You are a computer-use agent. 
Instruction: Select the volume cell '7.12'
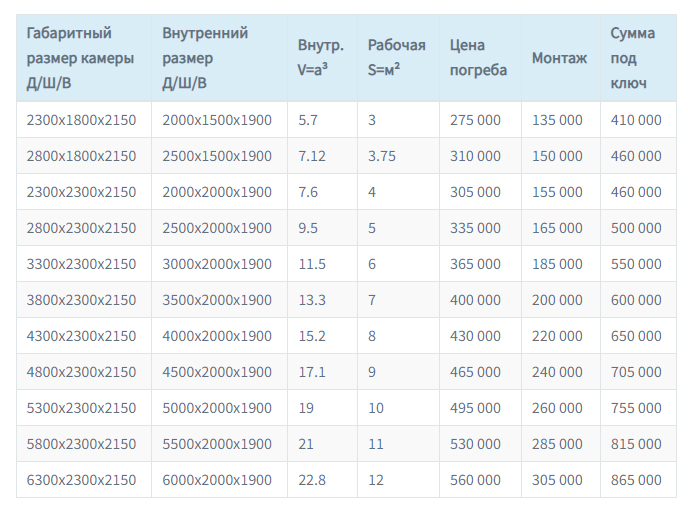[x=322, y=156]
